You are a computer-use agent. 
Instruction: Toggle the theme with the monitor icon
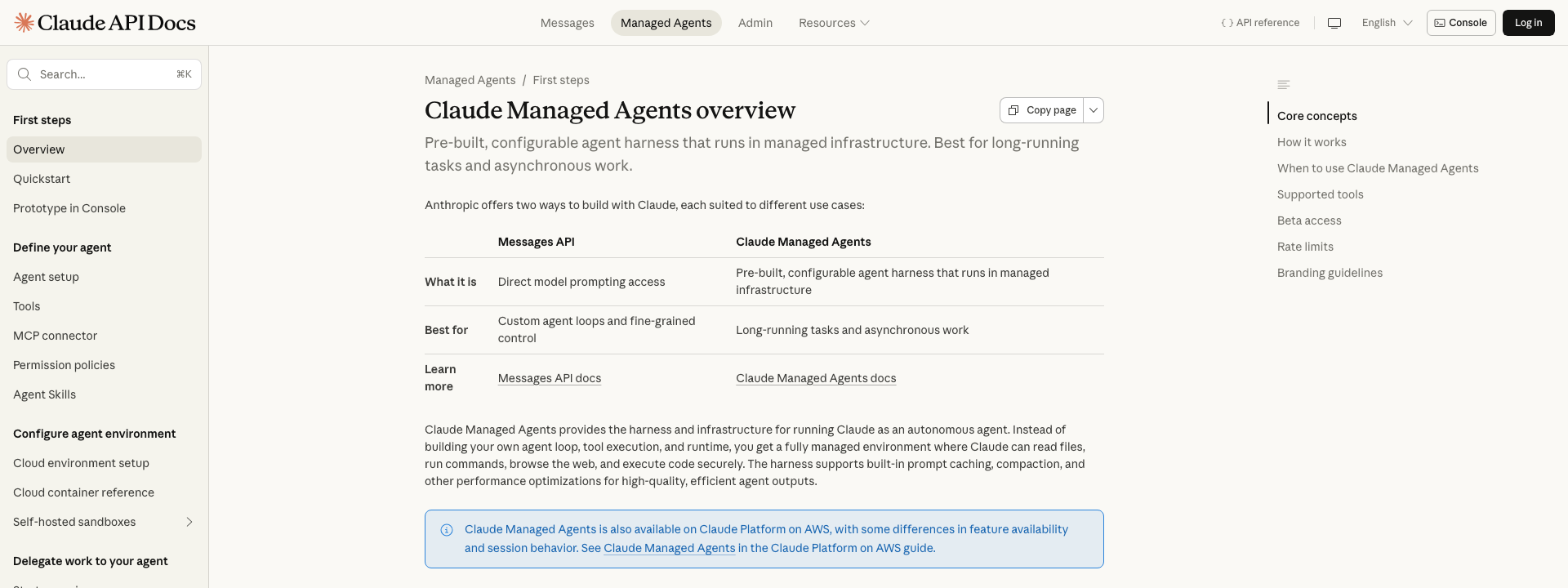[x=1334, y=23]
